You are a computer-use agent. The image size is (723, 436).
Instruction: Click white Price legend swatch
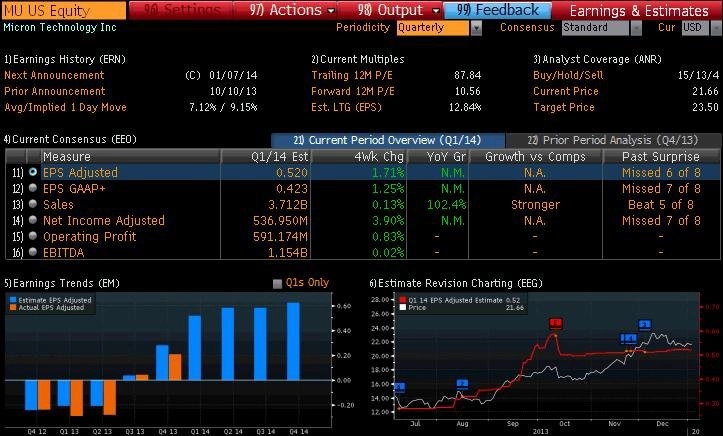point(403,307)
